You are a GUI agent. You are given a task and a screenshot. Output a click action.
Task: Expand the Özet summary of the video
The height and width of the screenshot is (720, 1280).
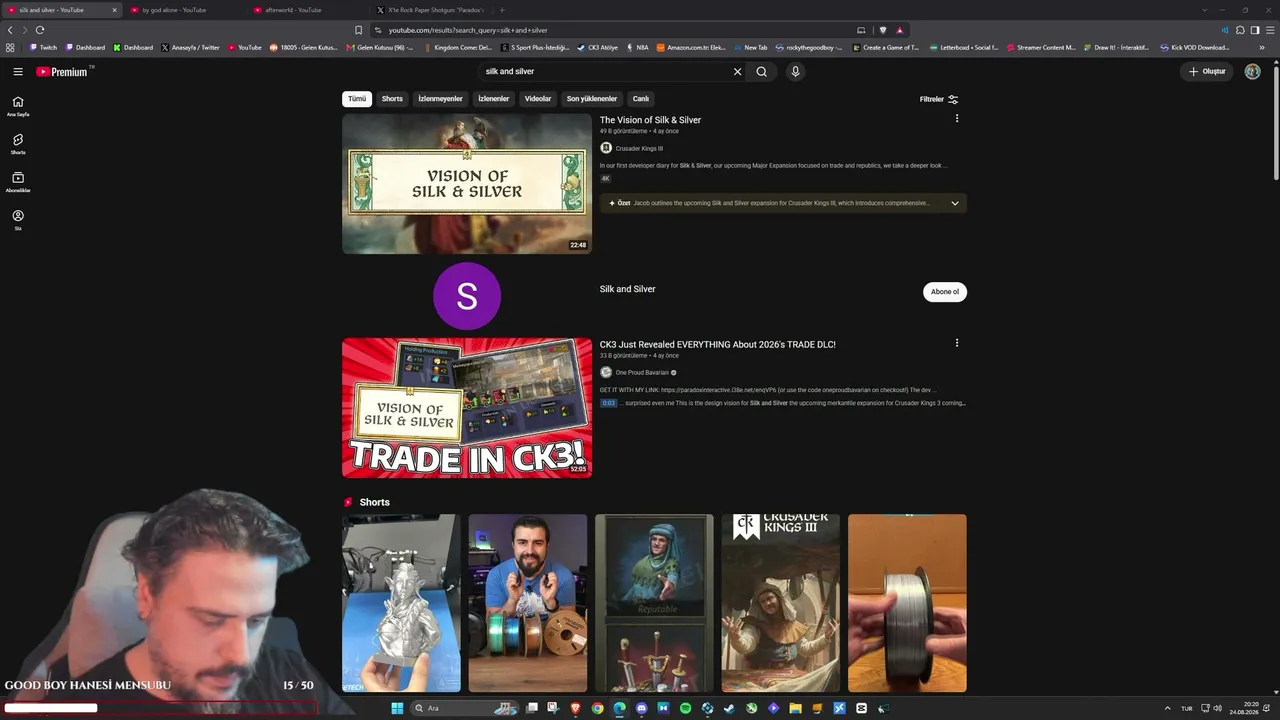click(955, 203)
